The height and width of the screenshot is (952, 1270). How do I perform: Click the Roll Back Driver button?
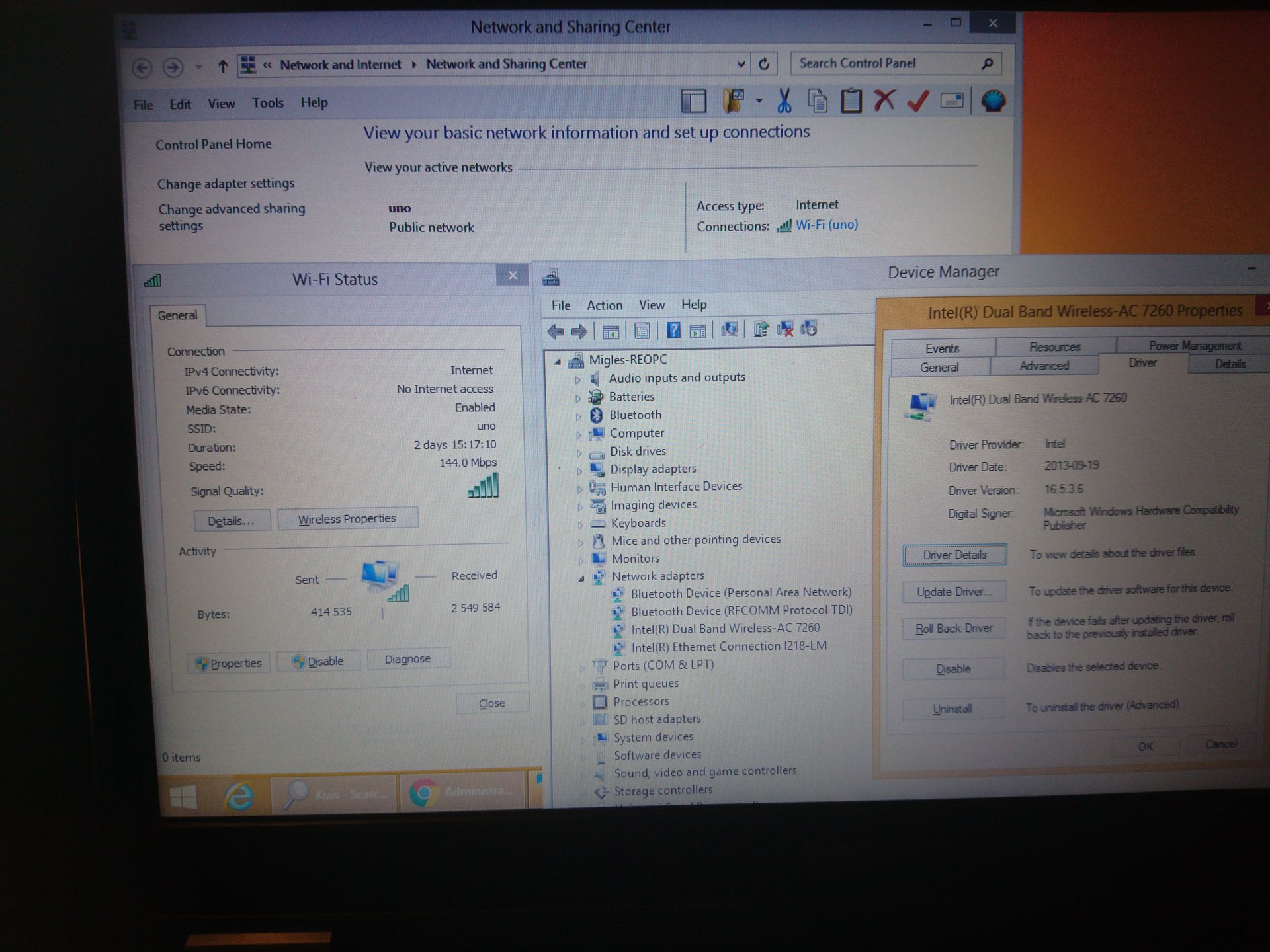[954, 629]
